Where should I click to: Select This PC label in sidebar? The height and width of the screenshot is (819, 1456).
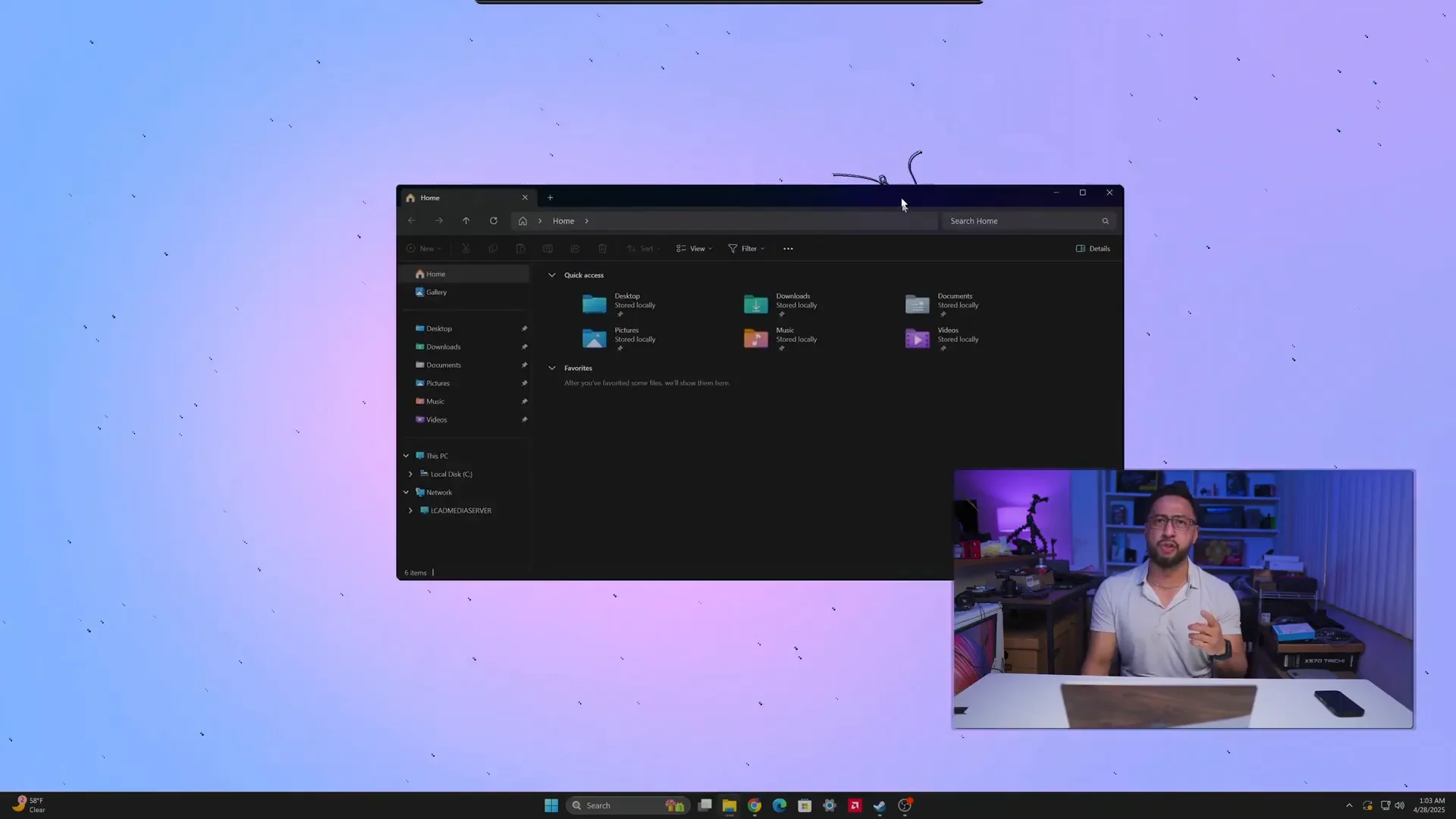click(x=437, y=457)
